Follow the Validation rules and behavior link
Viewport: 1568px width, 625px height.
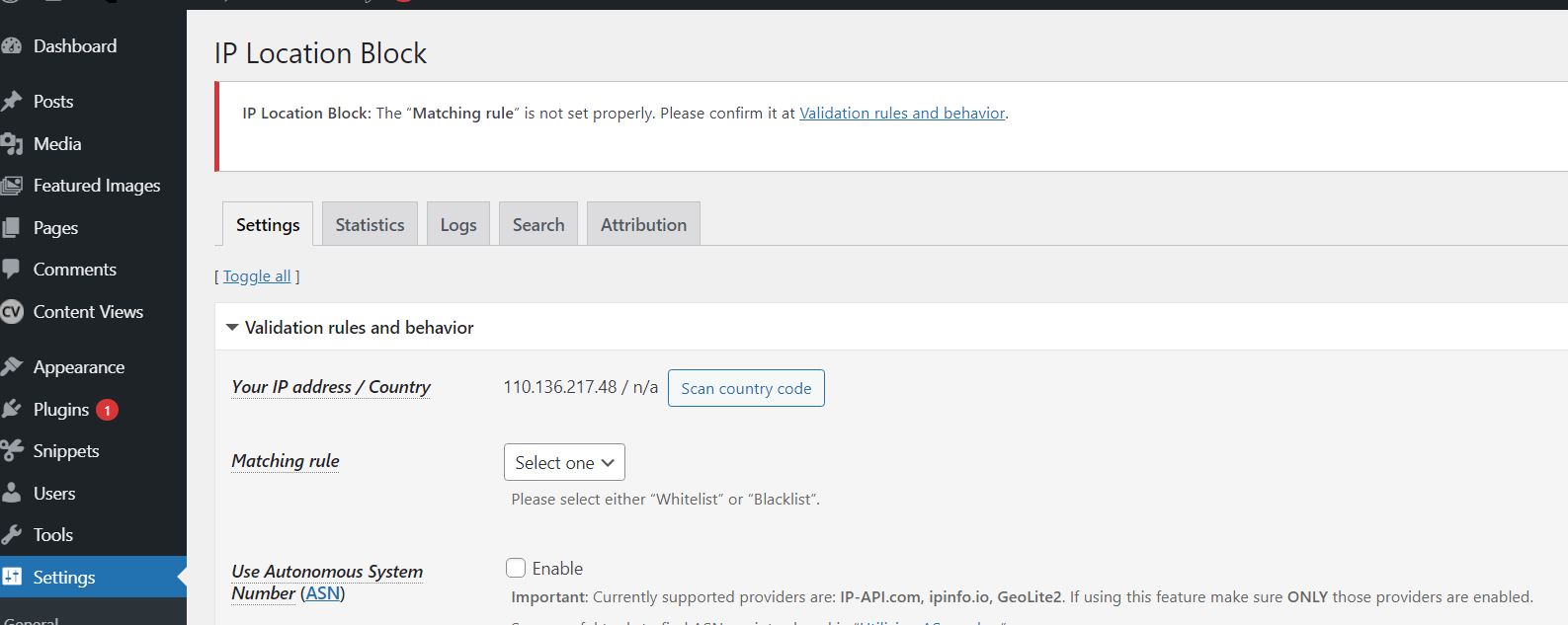tap(902, 114)
